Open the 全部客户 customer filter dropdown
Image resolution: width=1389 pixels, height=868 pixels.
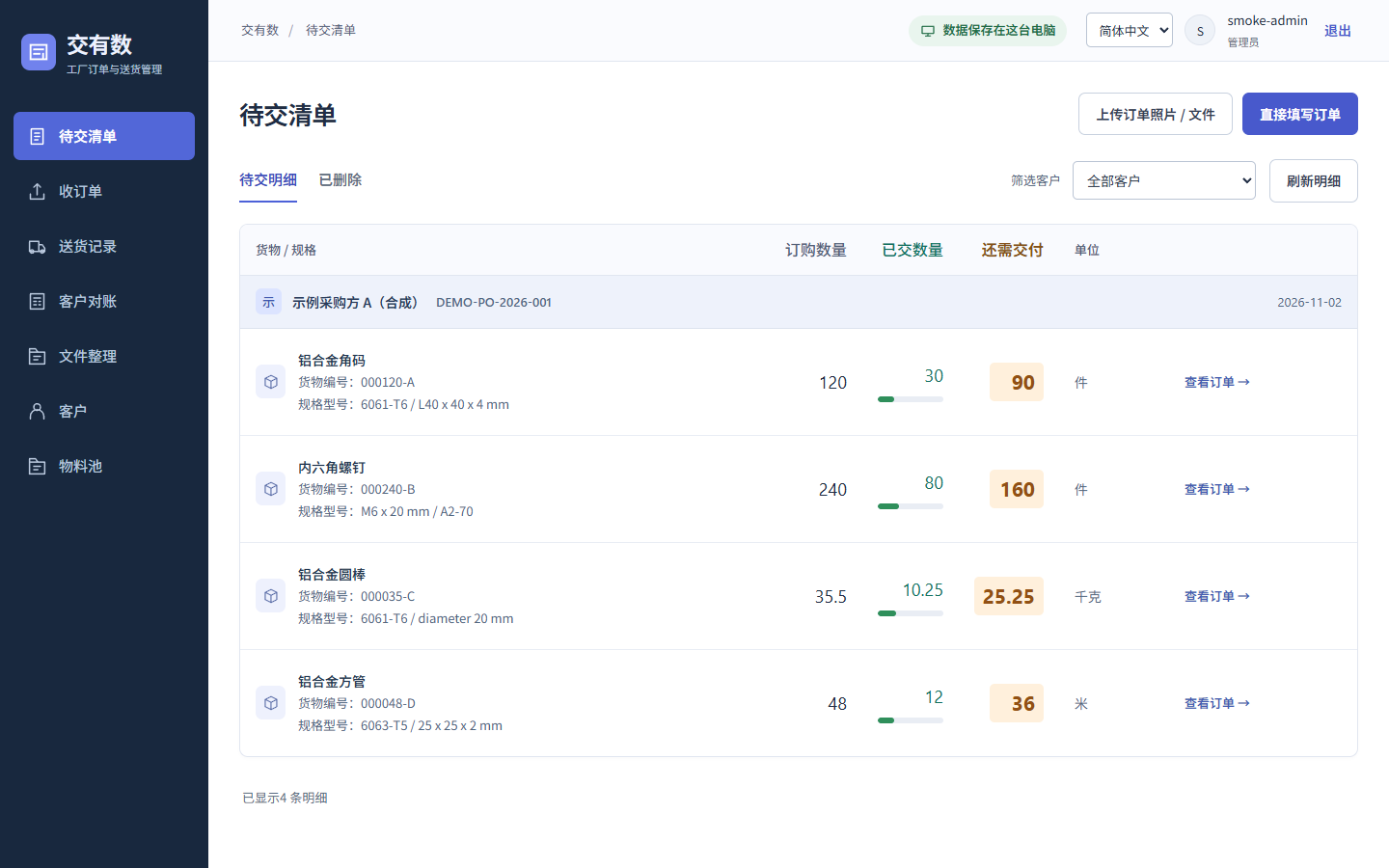coord(1163,180)
